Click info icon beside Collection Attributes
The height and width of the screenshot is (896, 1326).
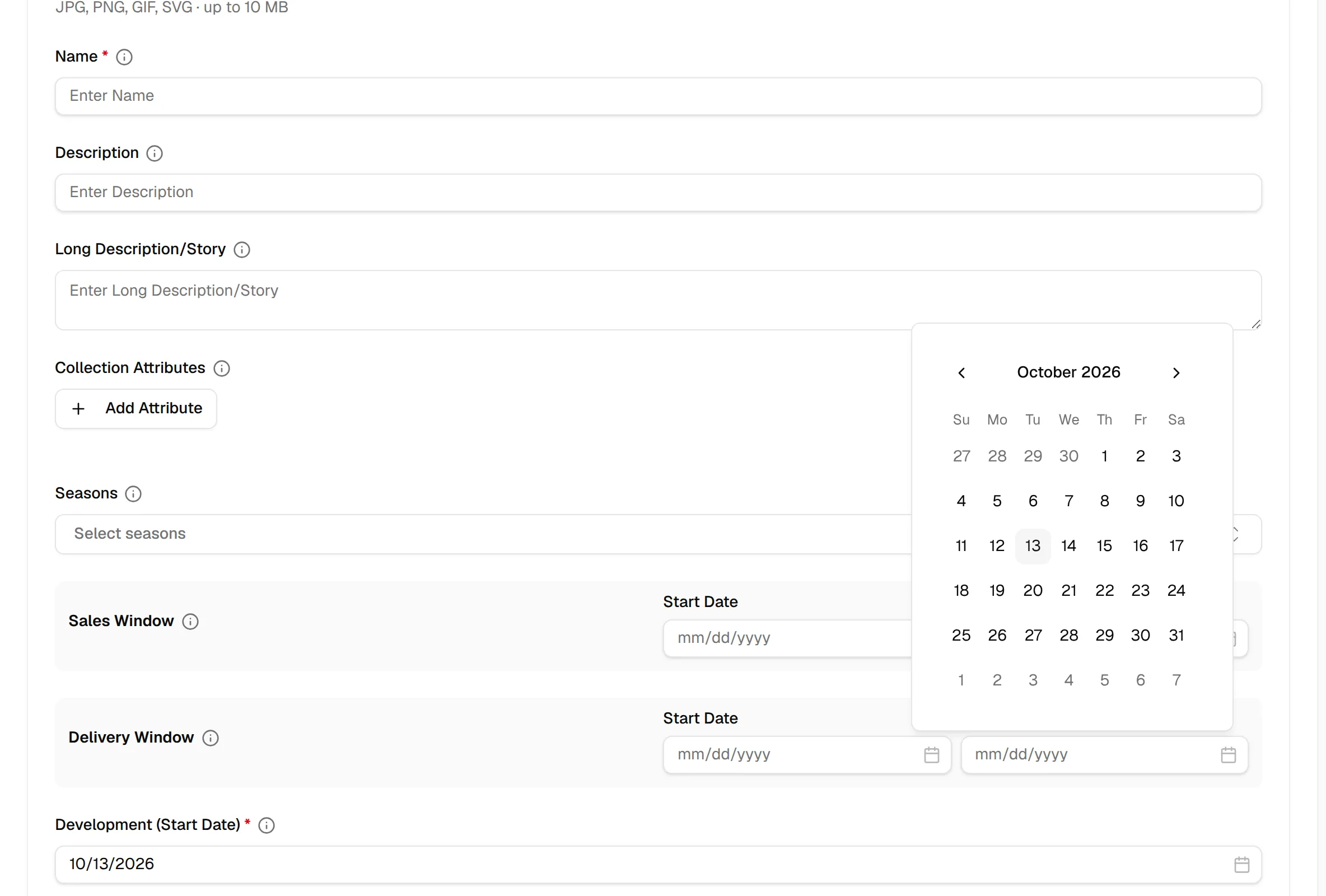(x=221, y=368)
